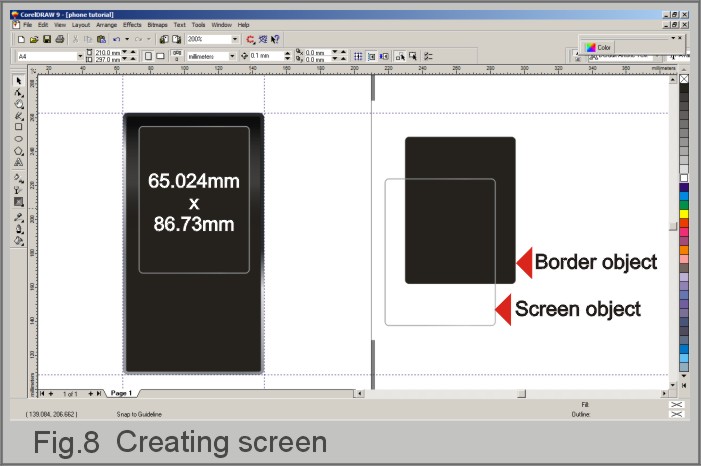Launch Corel application launcher icon

point(250,39)
